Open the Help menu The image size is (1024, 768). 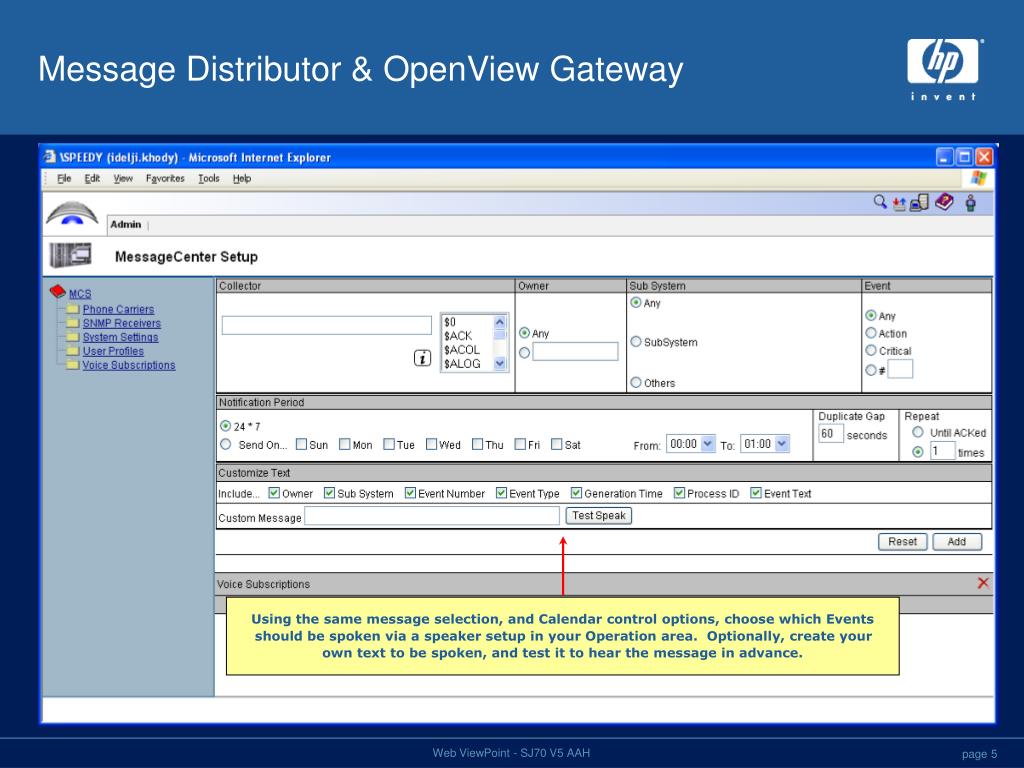[x=242, y=178]
